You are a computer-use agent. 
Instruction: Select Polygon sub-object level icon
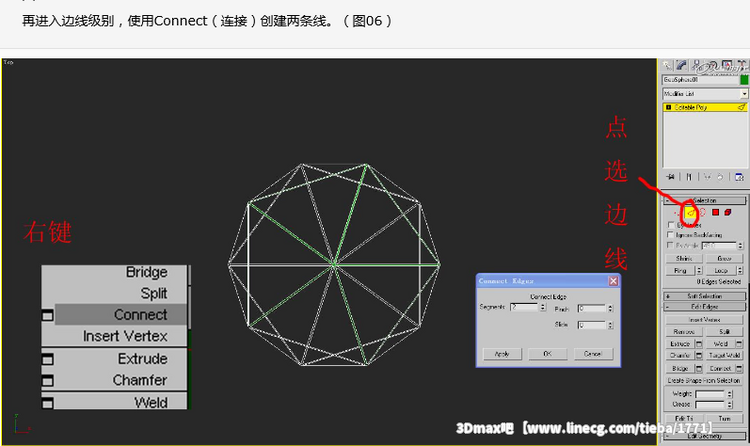[x=716, y=212]
